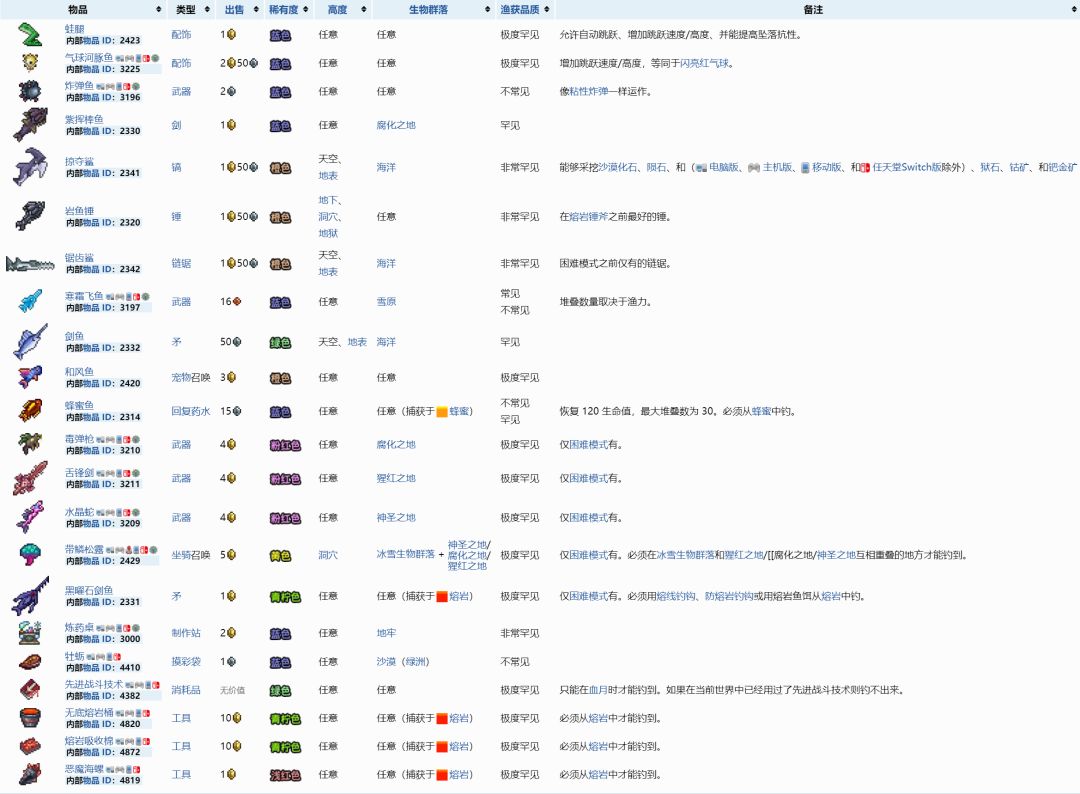Image resolution: width=1080 pixels, height=794 pixels.
Task: Open 摸彩袋 type link in 牡蛎 row
Action: pos(186,662)
